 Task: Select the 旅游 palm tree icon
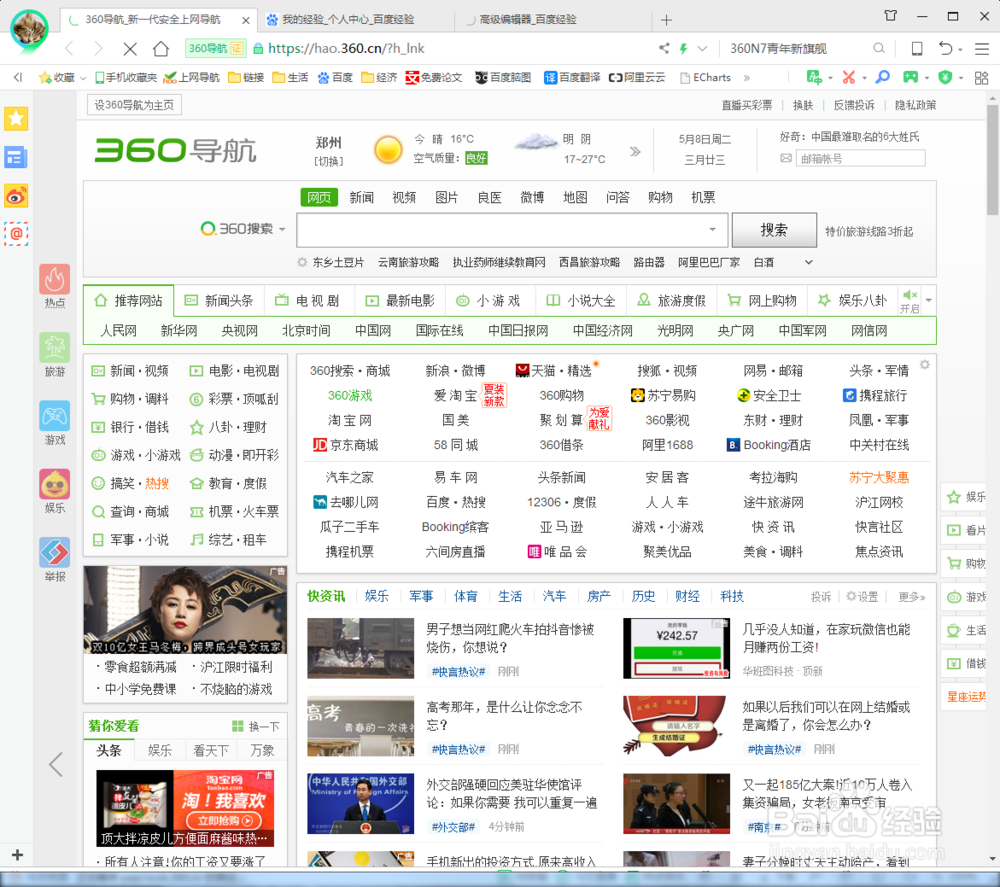(55, 348)
